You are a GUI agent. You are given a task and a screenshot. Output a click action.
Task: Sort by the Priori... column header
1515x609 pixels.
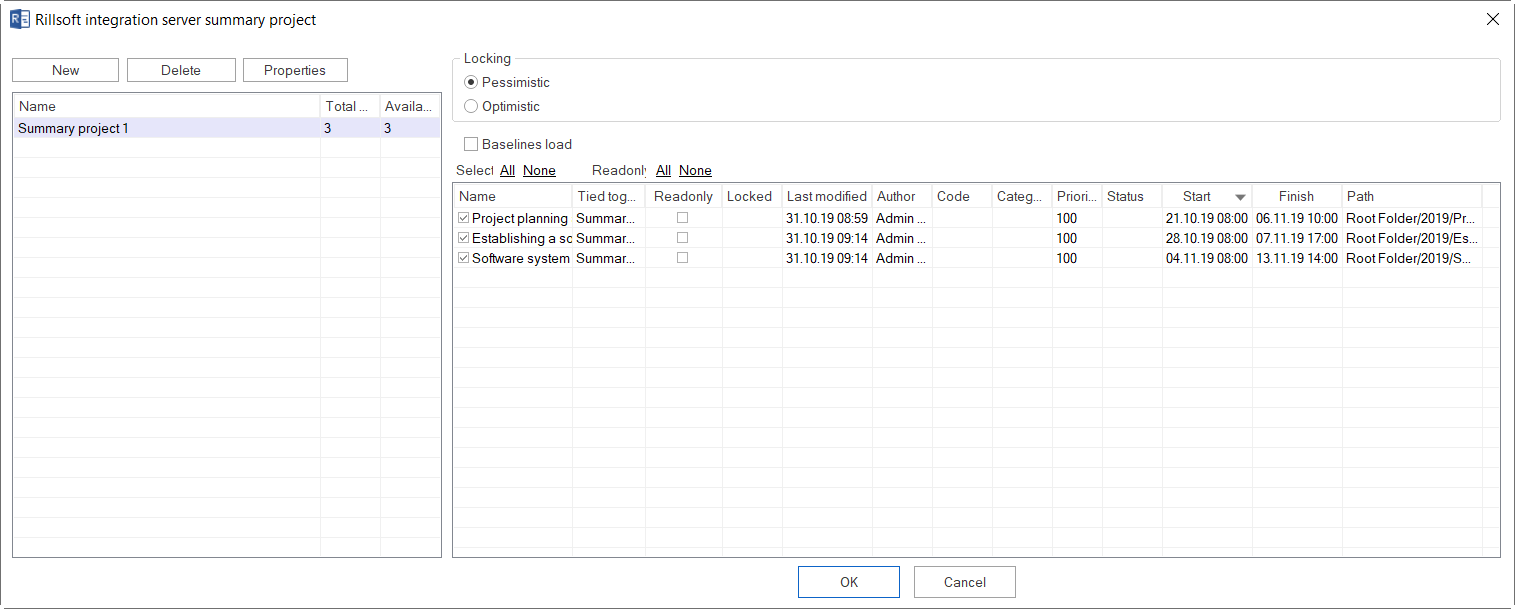[x=1077, y=196]
